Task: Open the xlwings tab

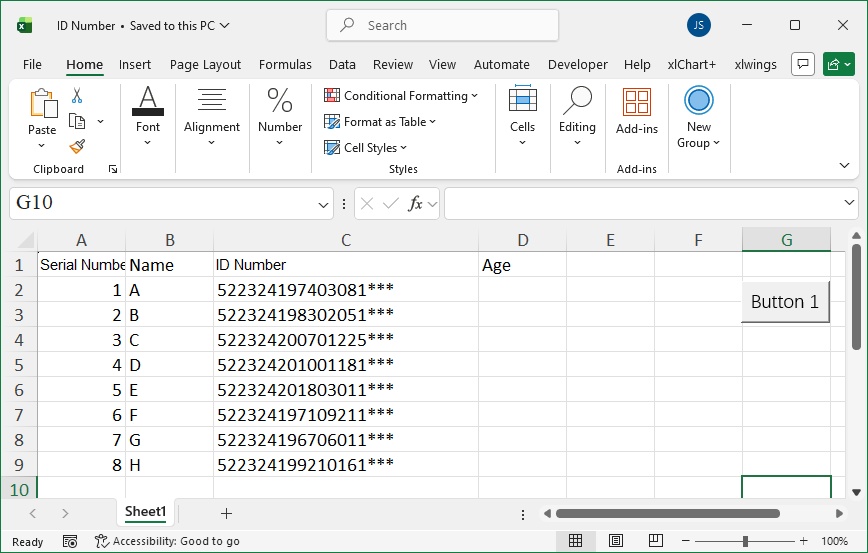Action: pyautogui.click(x=755, y=65)
